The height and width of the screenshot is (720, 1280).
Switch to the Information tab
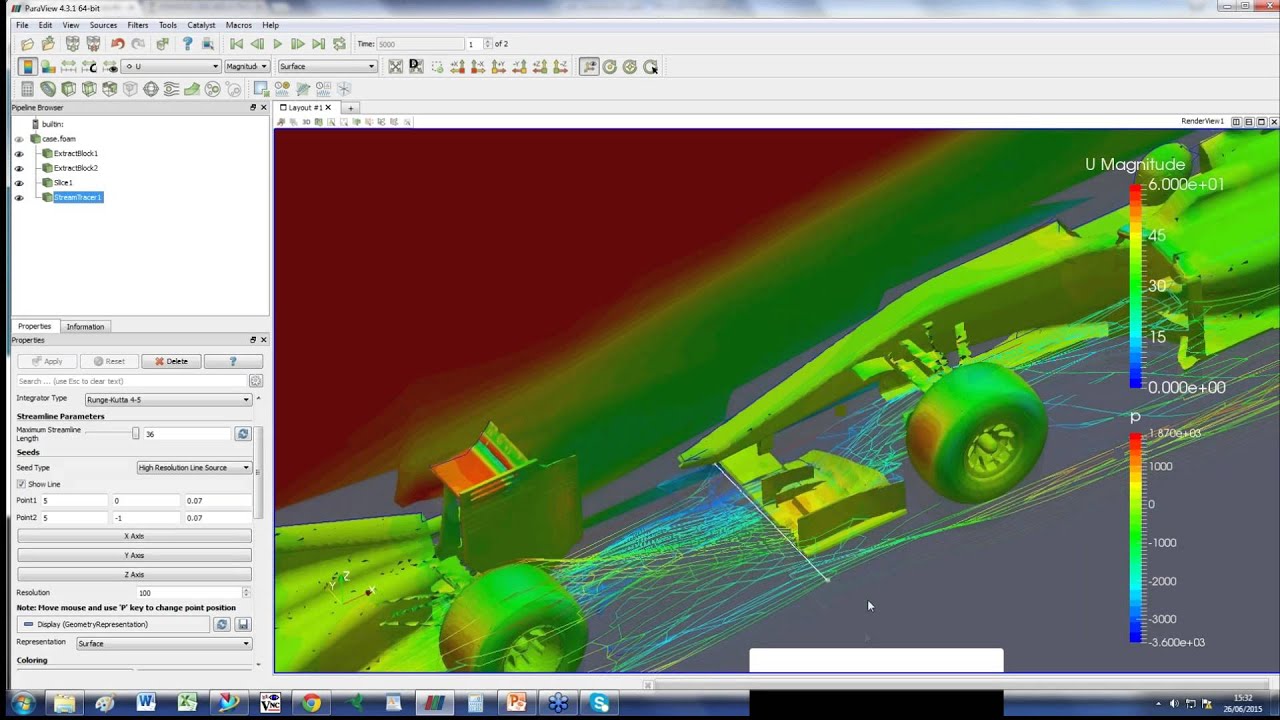click(x=85, y=327)
